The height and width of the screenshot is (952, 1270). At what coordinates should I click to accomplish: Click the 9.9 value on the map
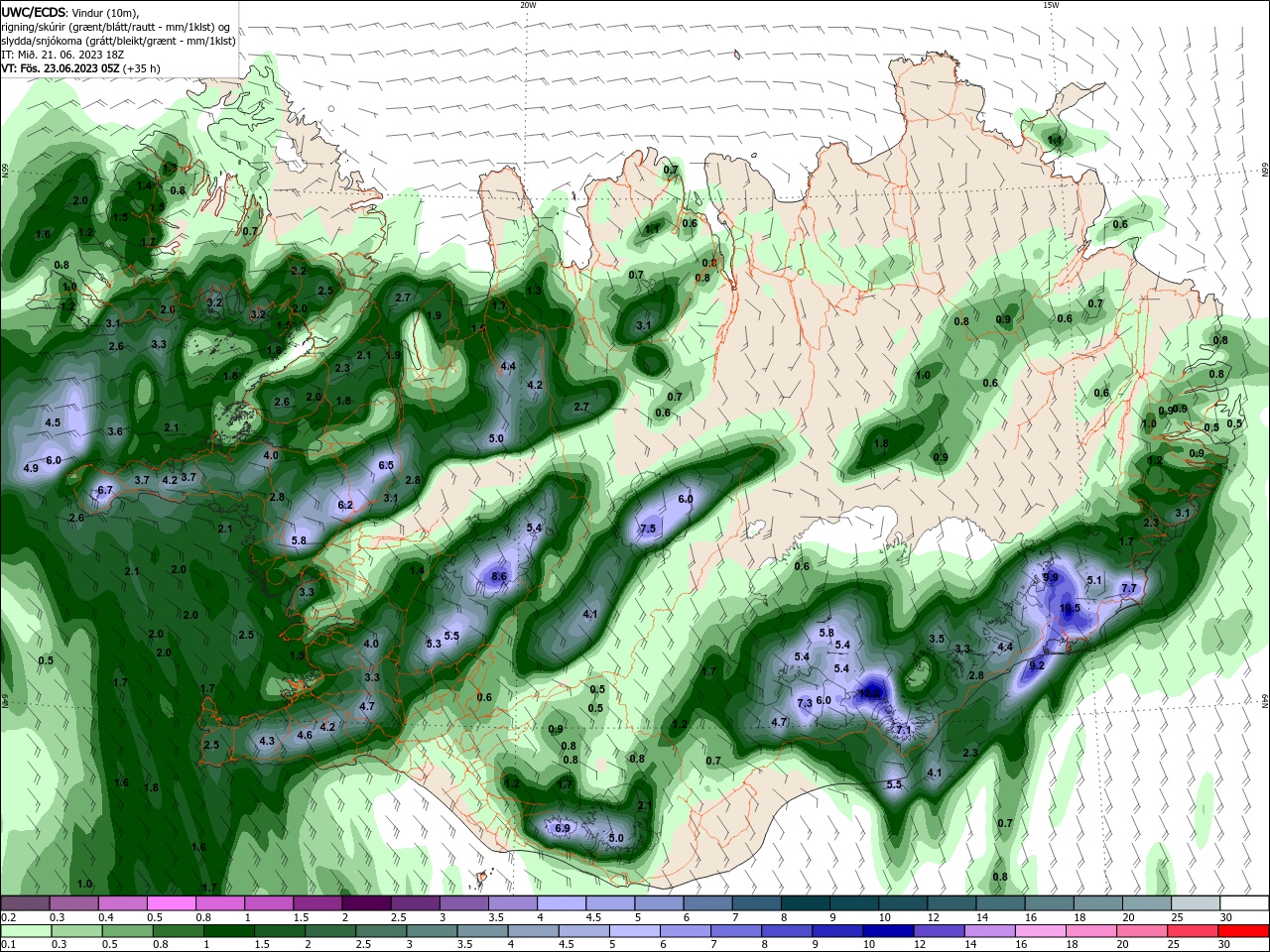pyautogui.click(x=1052, y=577)
